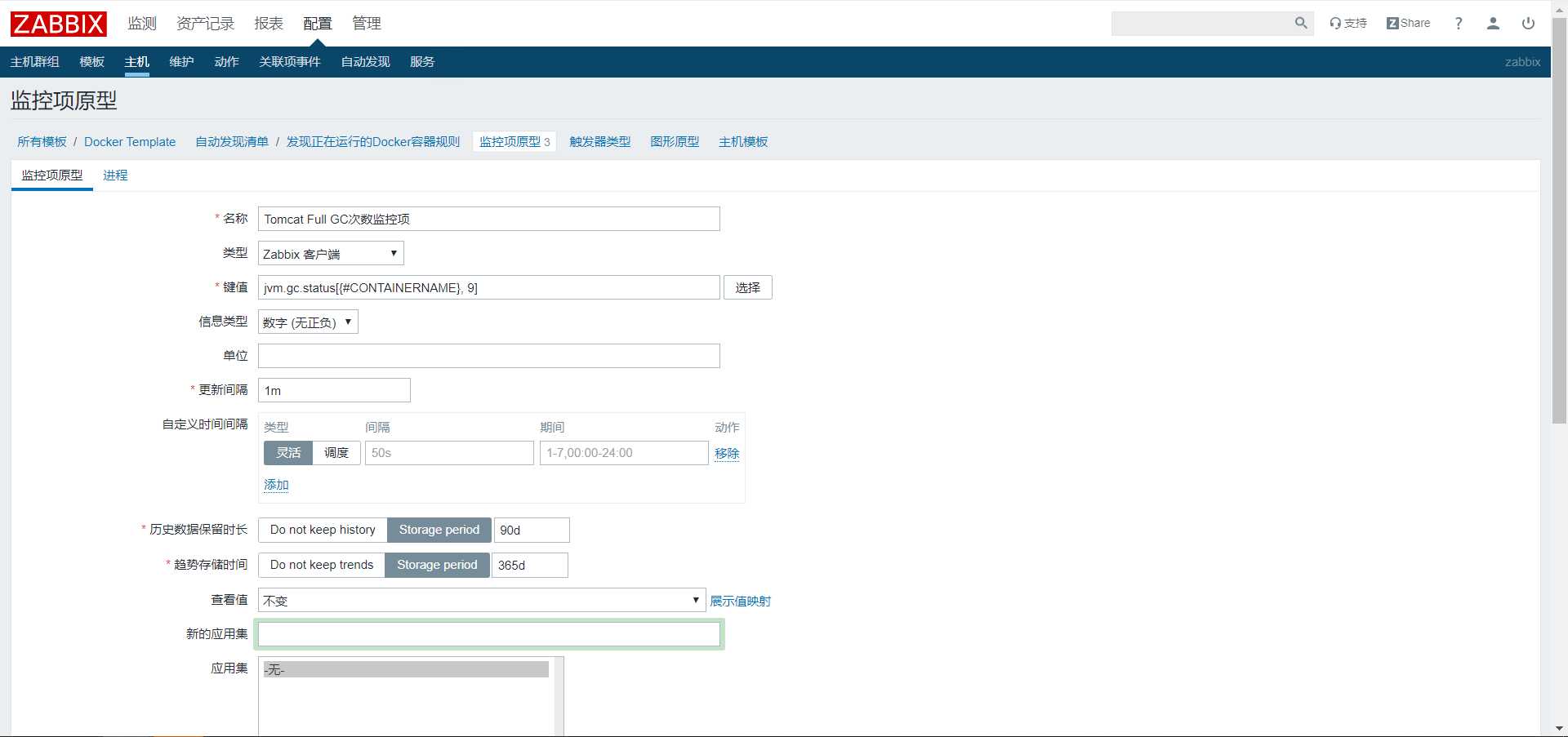The image size is (1568, 737).
Task: Open the help question mark icon
Action: (x=1459, y=23)
